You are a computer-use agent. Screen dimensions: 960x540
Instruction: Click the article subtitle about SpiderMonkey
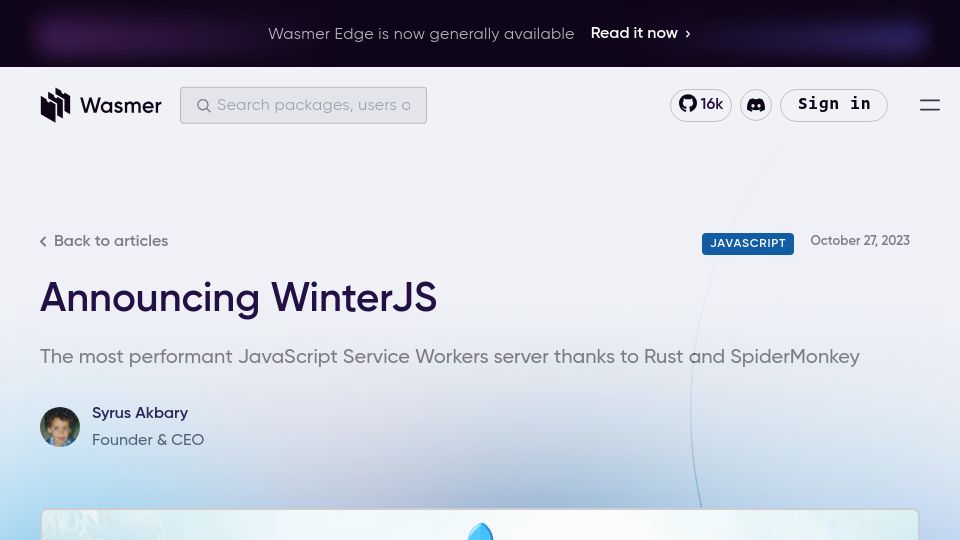449,356
